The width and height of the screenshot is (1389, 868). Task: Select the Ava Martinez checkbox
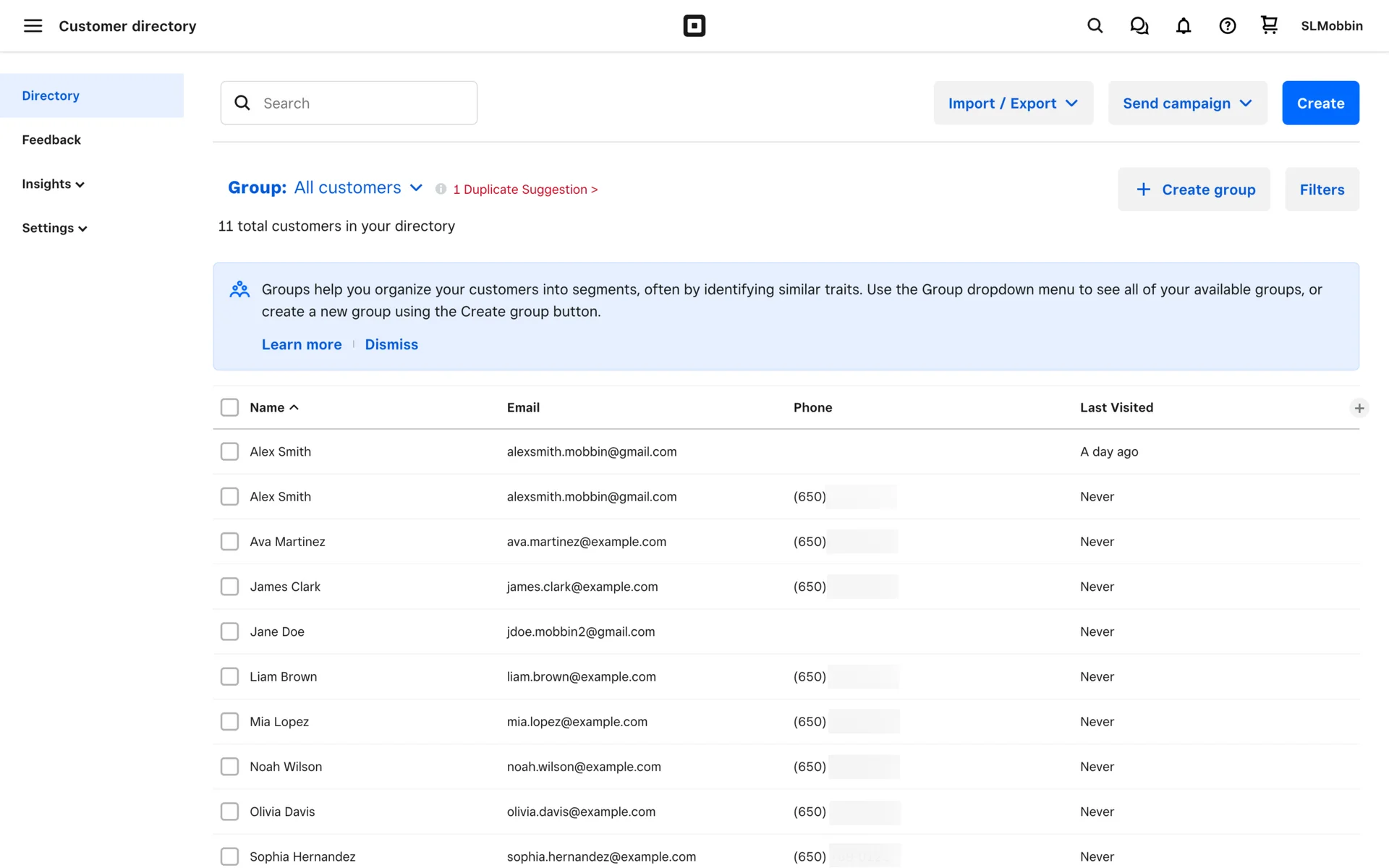point(229,542)
